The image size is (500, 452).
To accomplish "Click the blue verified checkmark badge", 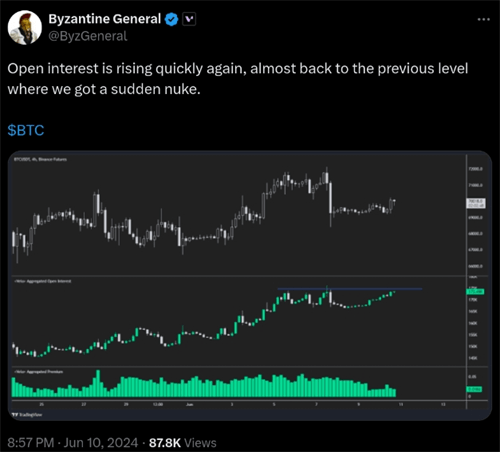I will [x=172, y=19].
